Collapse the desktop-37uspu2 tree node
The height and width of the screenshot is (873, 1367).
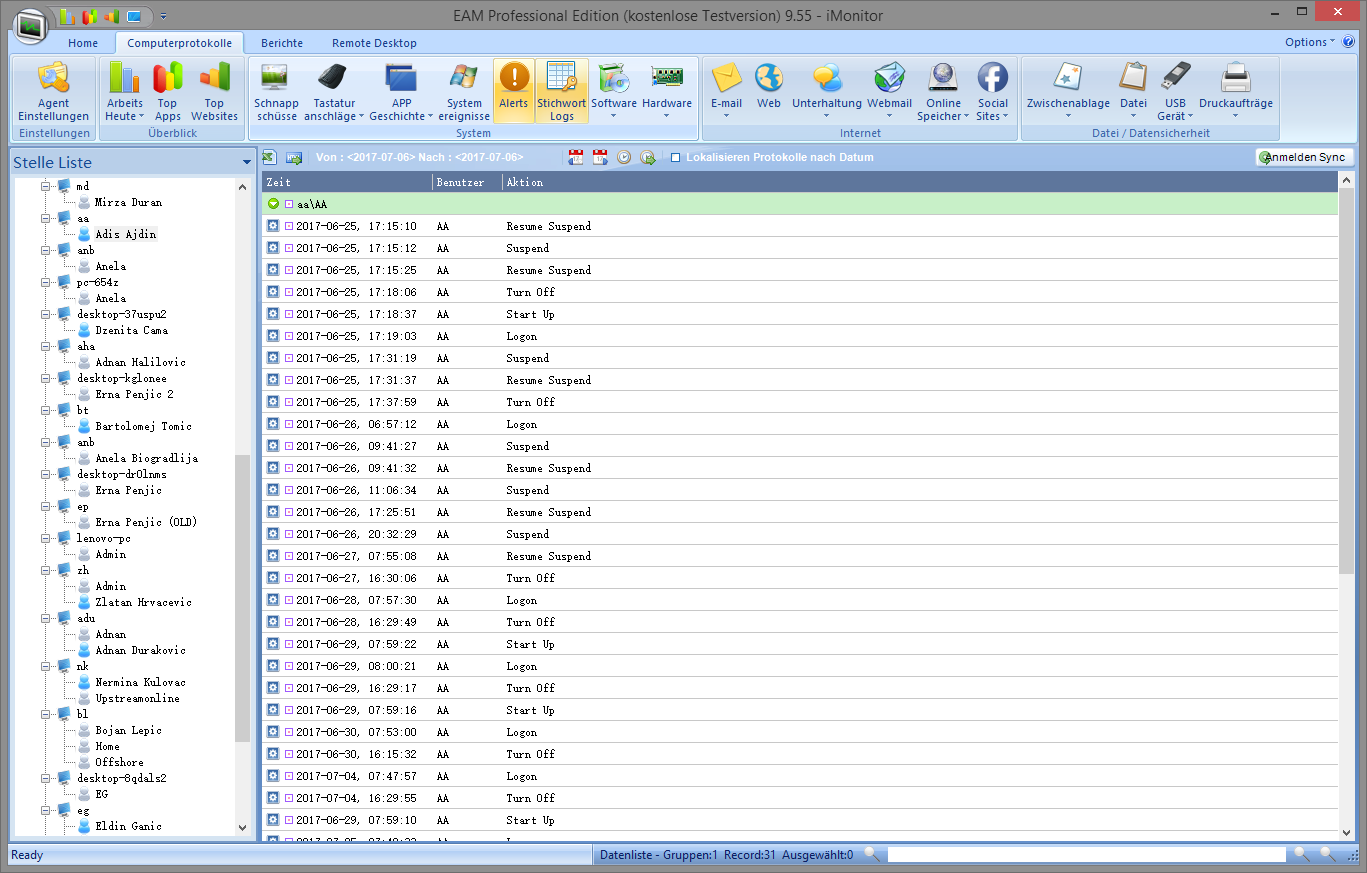(x=45, y=314)
